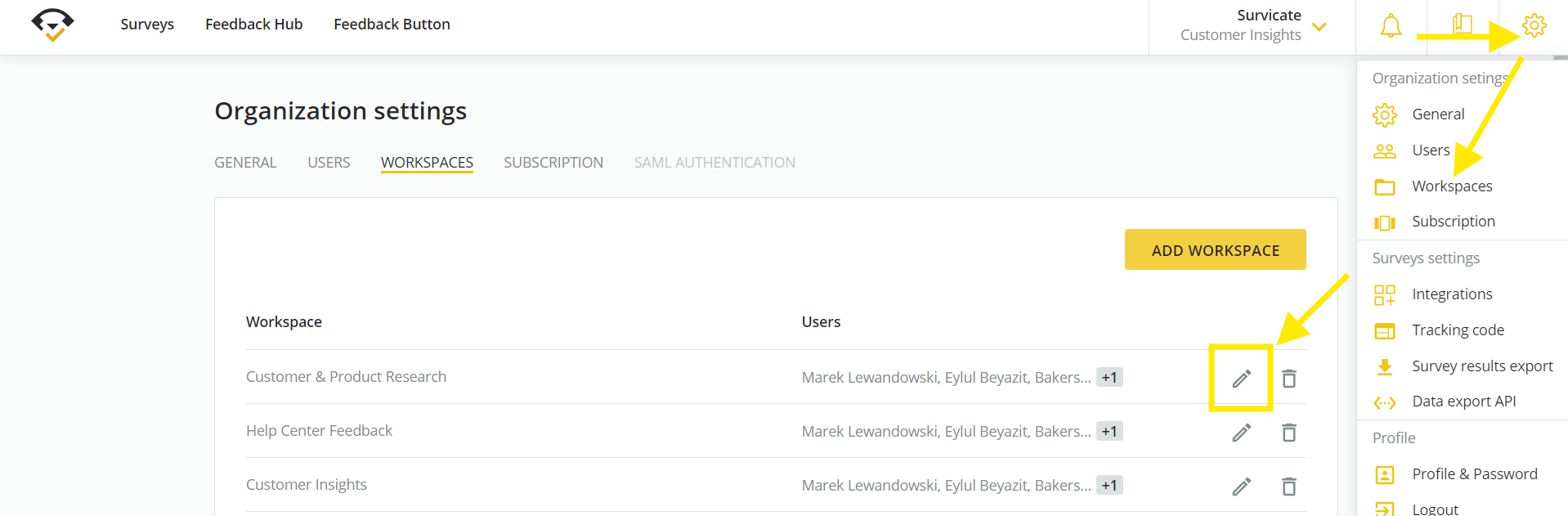Open Data export API option

pos(1463,402)
